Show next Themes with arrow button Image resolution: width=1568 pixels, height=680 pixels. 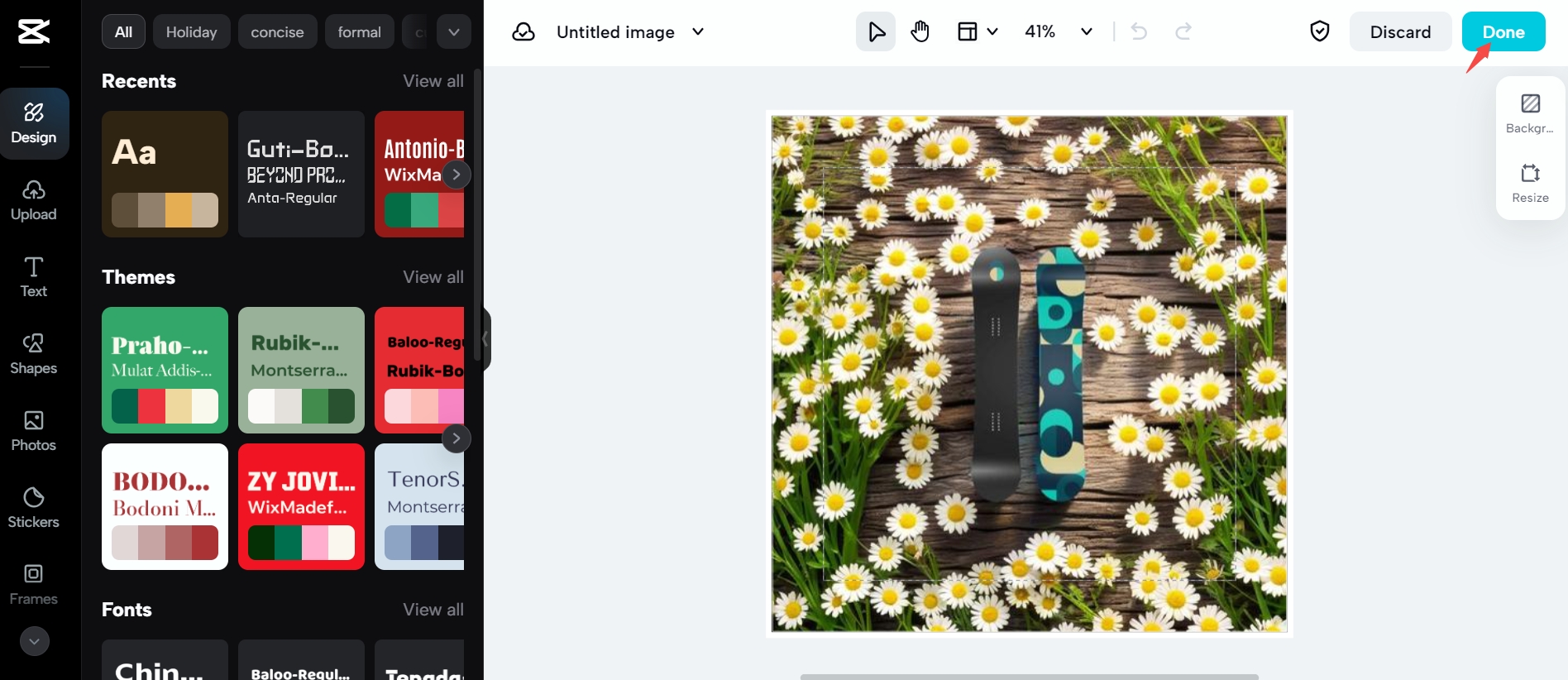point(457,438)
